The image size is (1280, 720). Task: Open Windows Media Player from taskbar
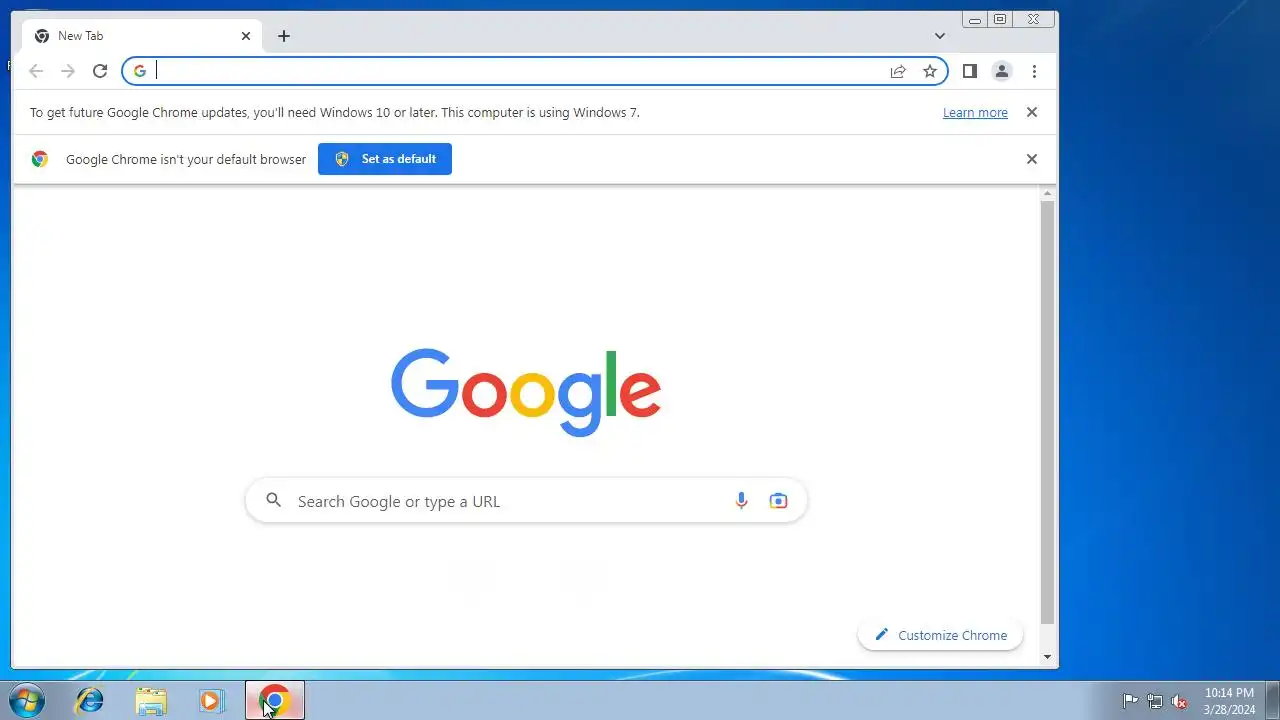(211, 700)
